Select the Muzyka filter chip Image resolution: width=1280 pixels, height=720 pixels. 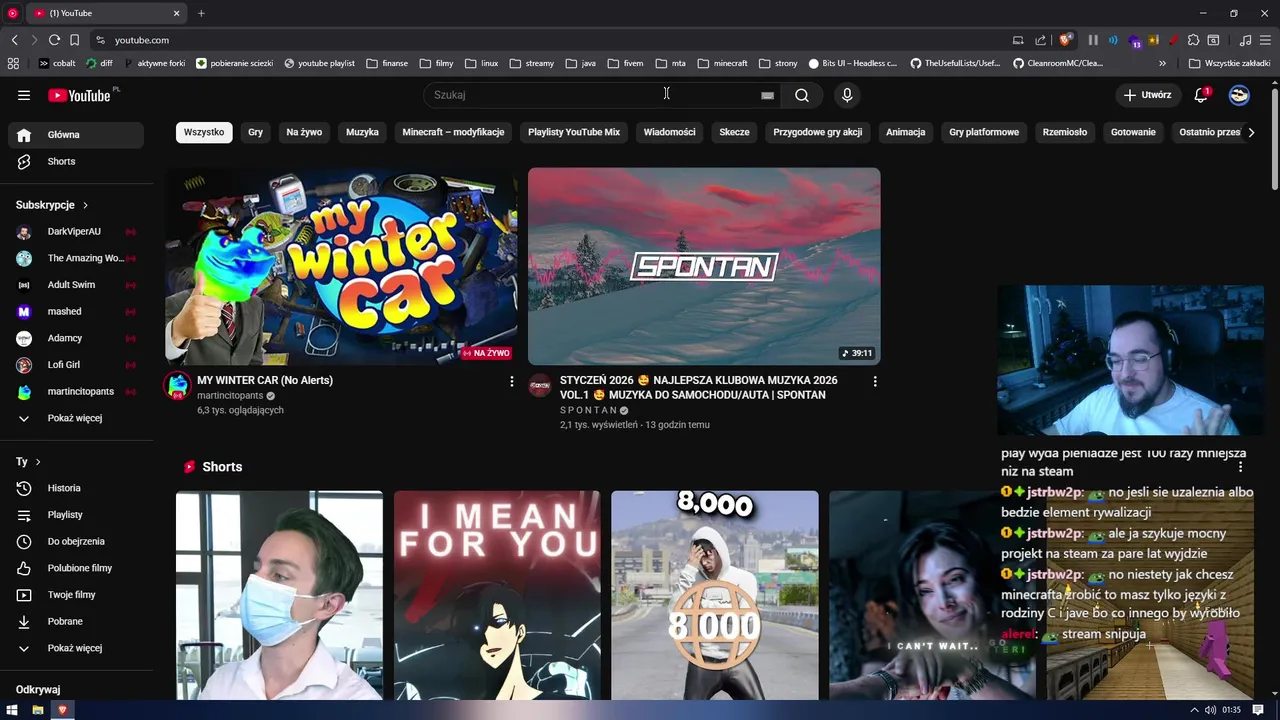tap(362, 132)
